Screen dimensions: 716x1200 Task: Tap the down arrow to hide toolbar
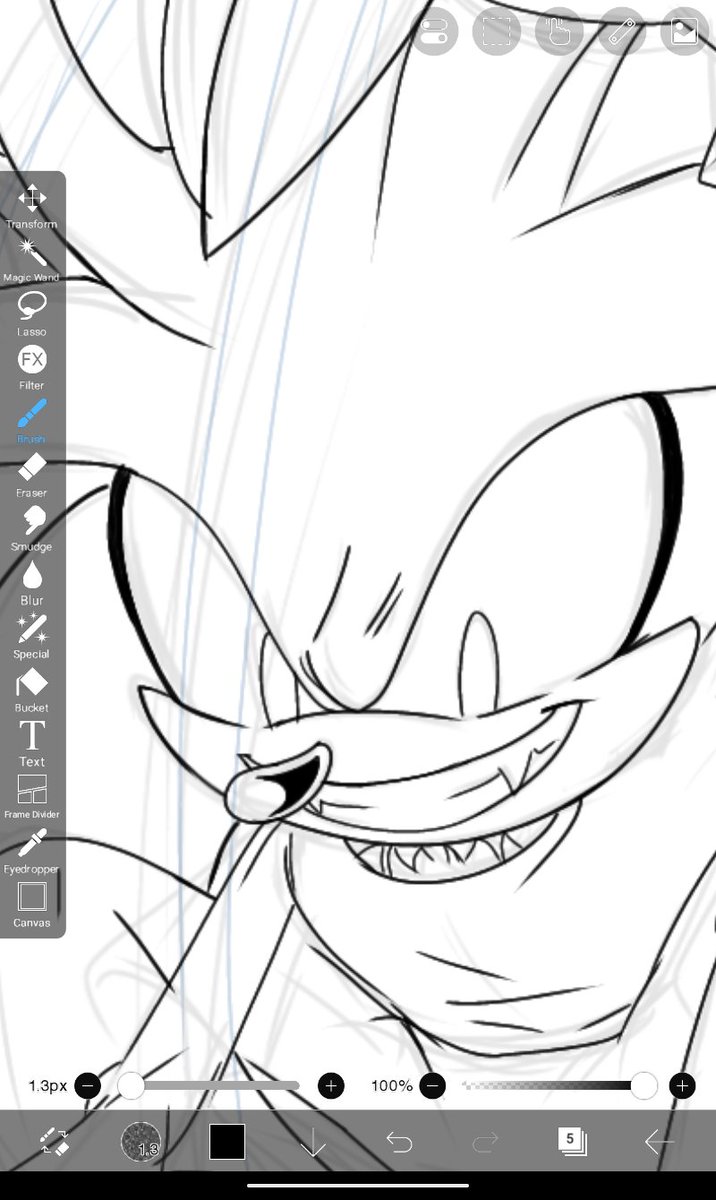[x=313, y=1141]
